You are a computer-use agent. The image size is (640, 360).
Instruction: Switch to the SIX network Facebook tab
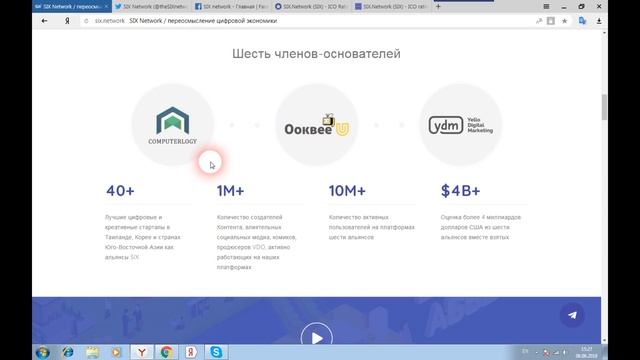[x=231, y=7]
